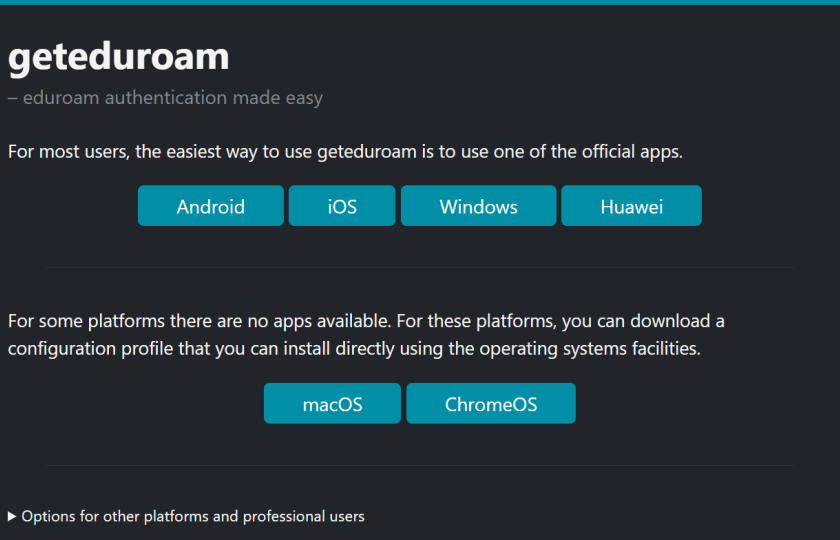Click the 'For some platforms' paragraph
This screenshot has height=540, width=840.
[366, 335]
